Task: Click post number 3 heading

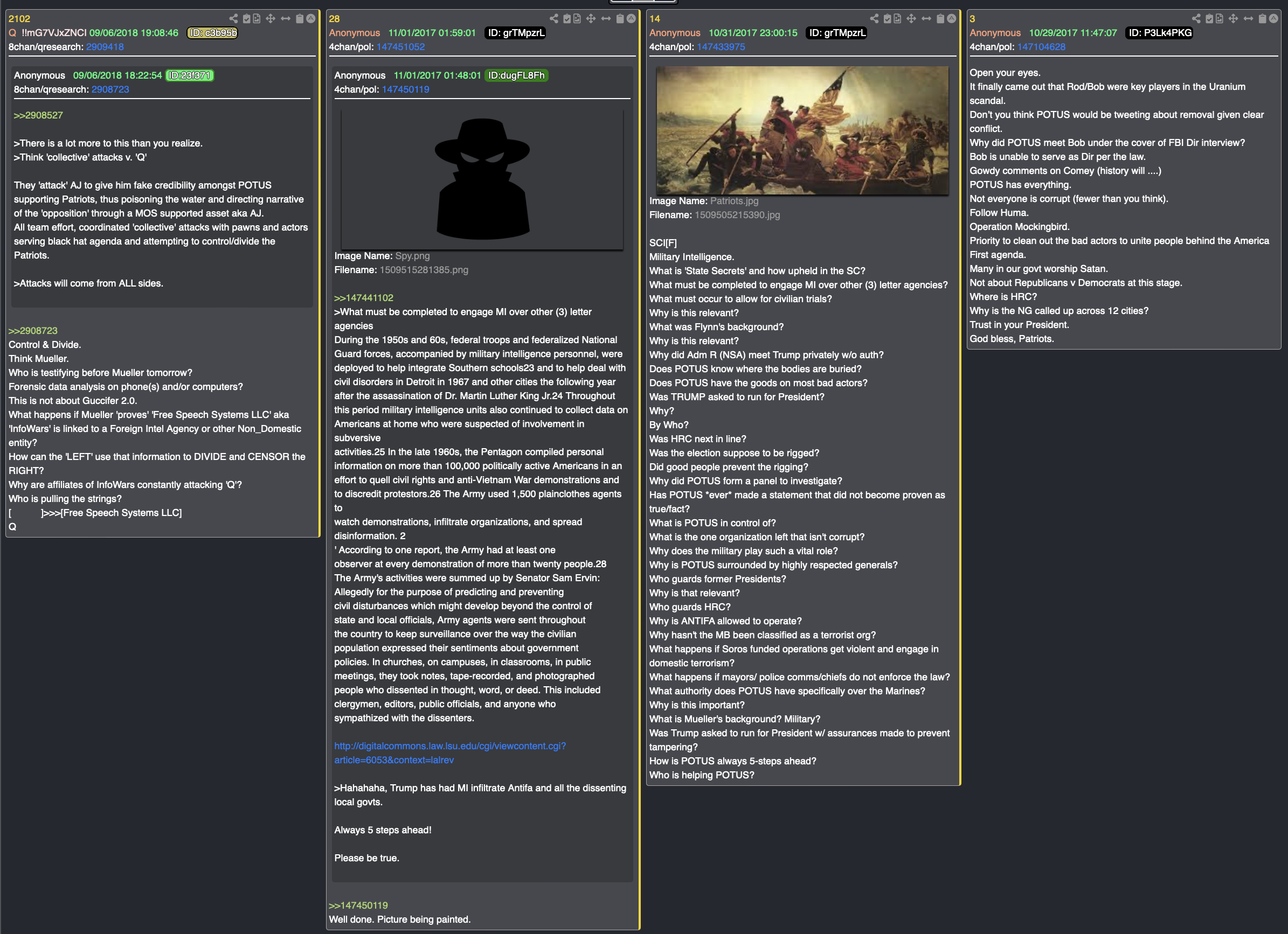Action: coord(972,19)
